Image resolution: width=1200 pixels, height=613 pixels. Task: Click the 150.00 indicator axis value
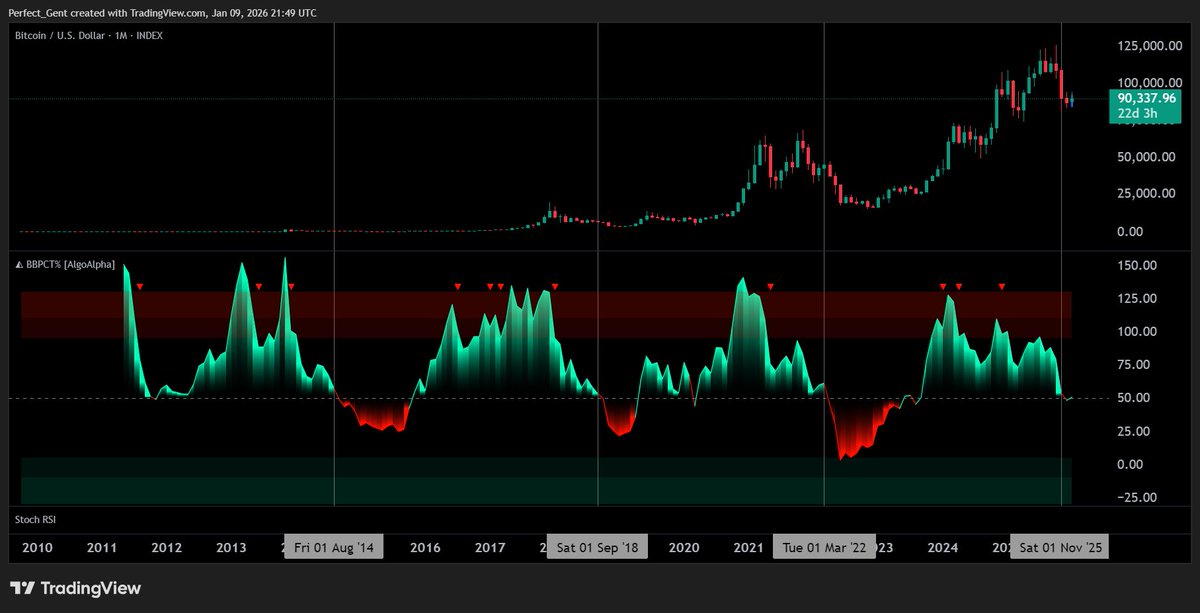click(x=1139, y=265)
